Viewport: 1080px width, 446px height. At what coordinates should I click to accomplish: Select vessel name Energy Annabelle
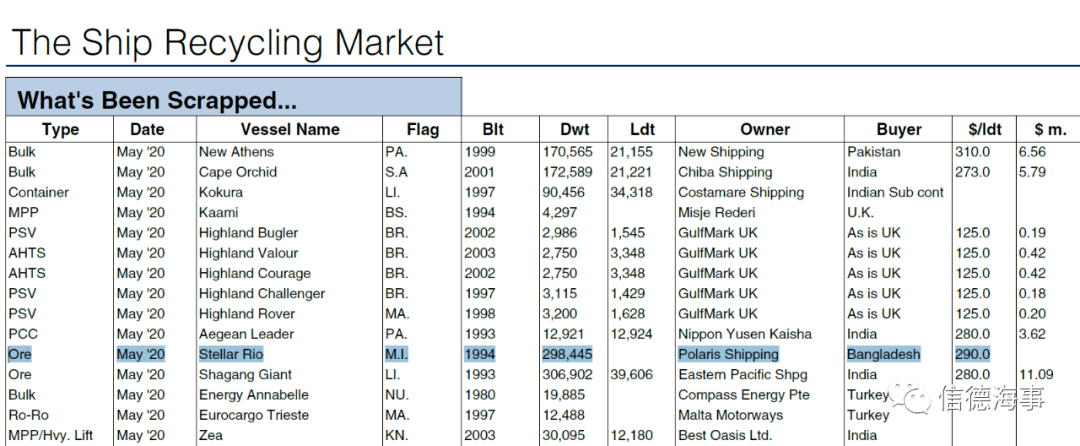pyautogui.click(x=253, y=395)
